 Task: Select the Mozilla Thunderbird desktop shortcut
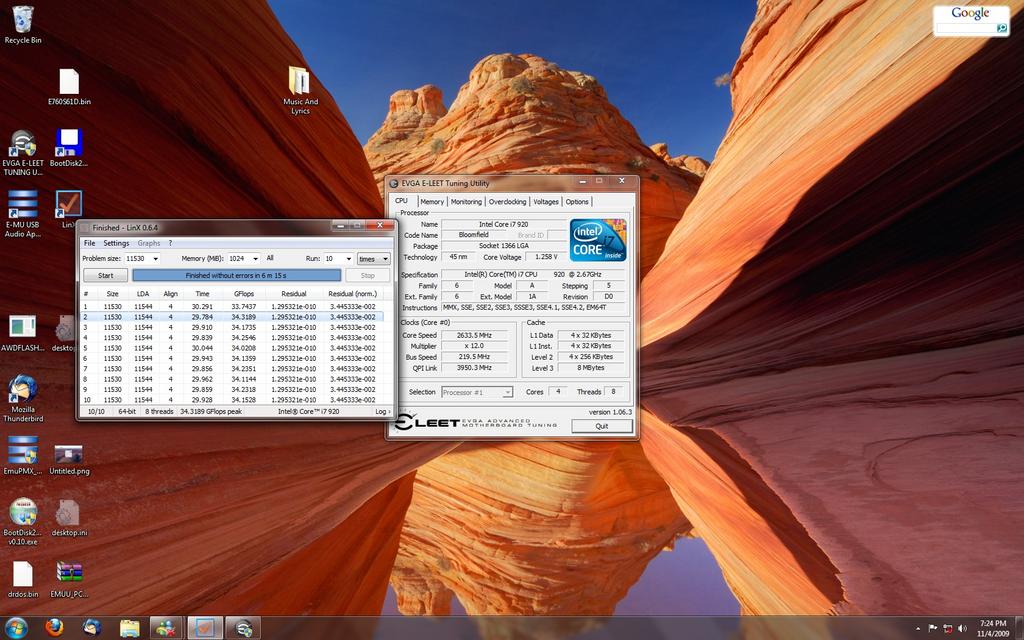click(x=23, y=399)
